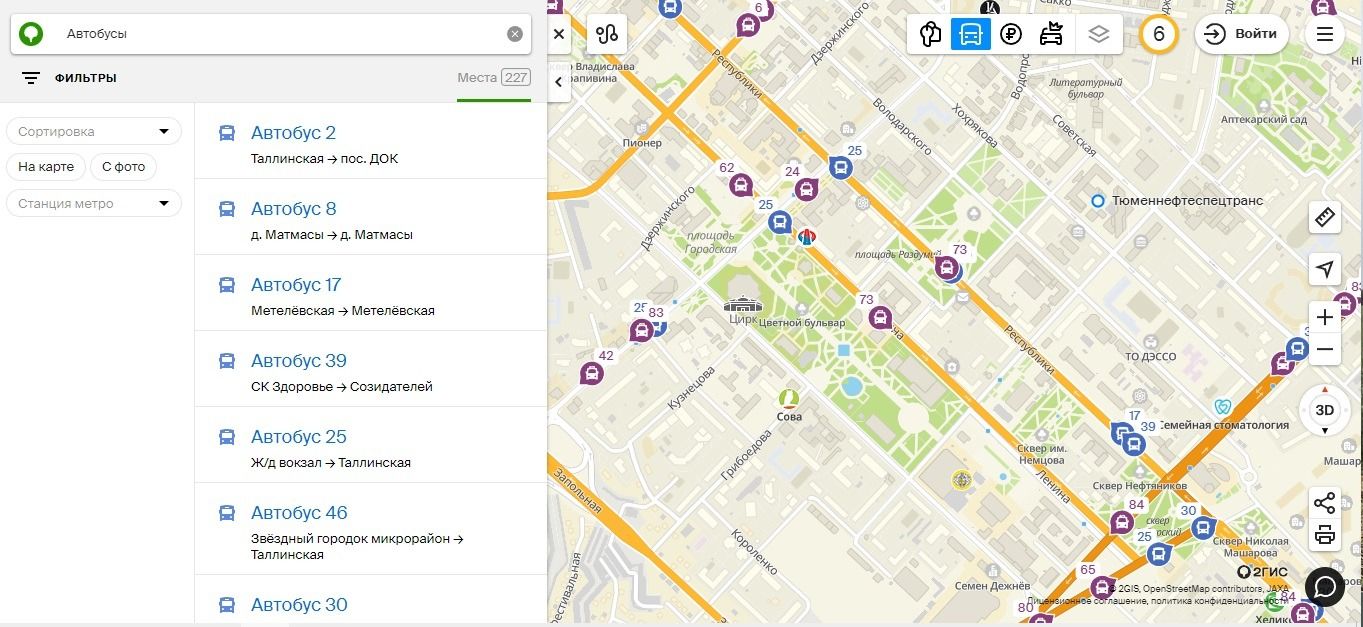1363x627 pixels.
Task: Select the Места tab
Action: pos(493,78)
